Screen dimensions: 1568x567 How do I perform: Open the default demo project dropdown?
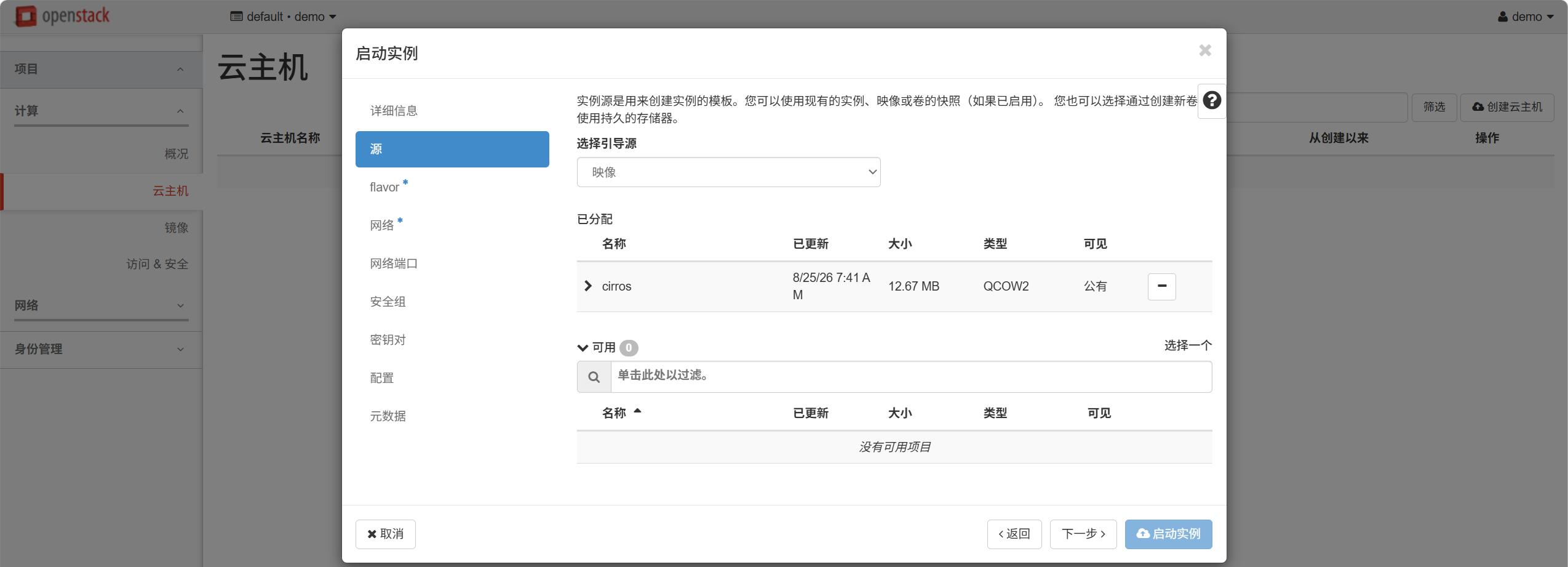pyautogui.click(x=283, y=17)
